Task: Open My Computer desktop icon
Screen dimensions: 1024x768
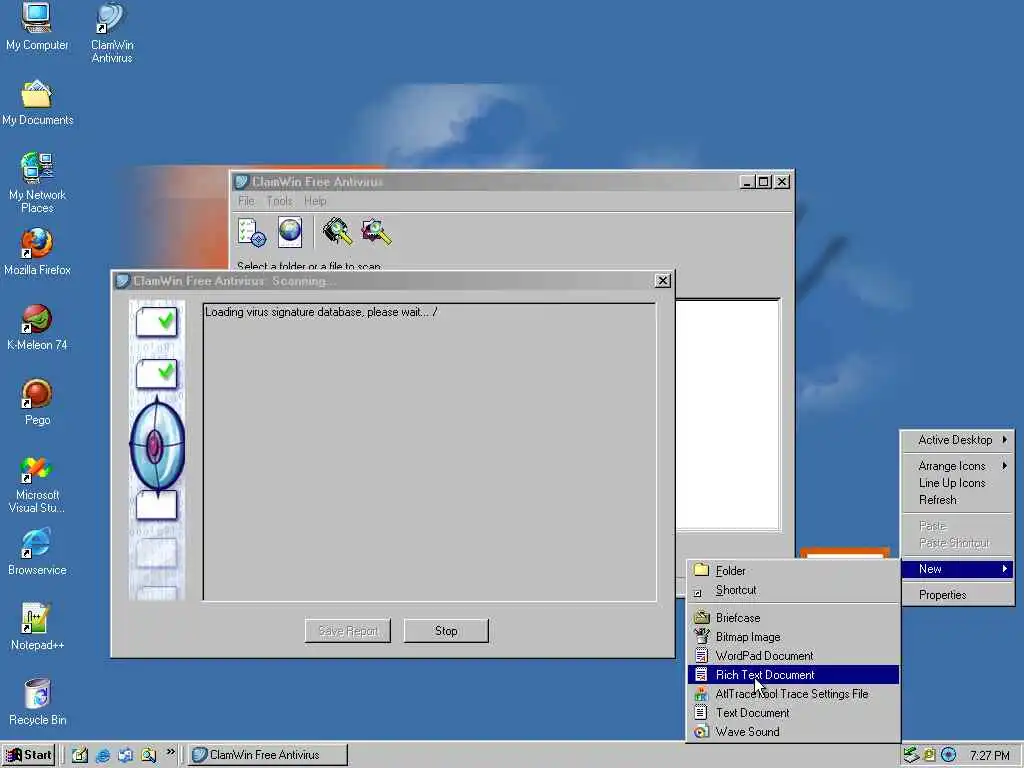Action: 37,26
